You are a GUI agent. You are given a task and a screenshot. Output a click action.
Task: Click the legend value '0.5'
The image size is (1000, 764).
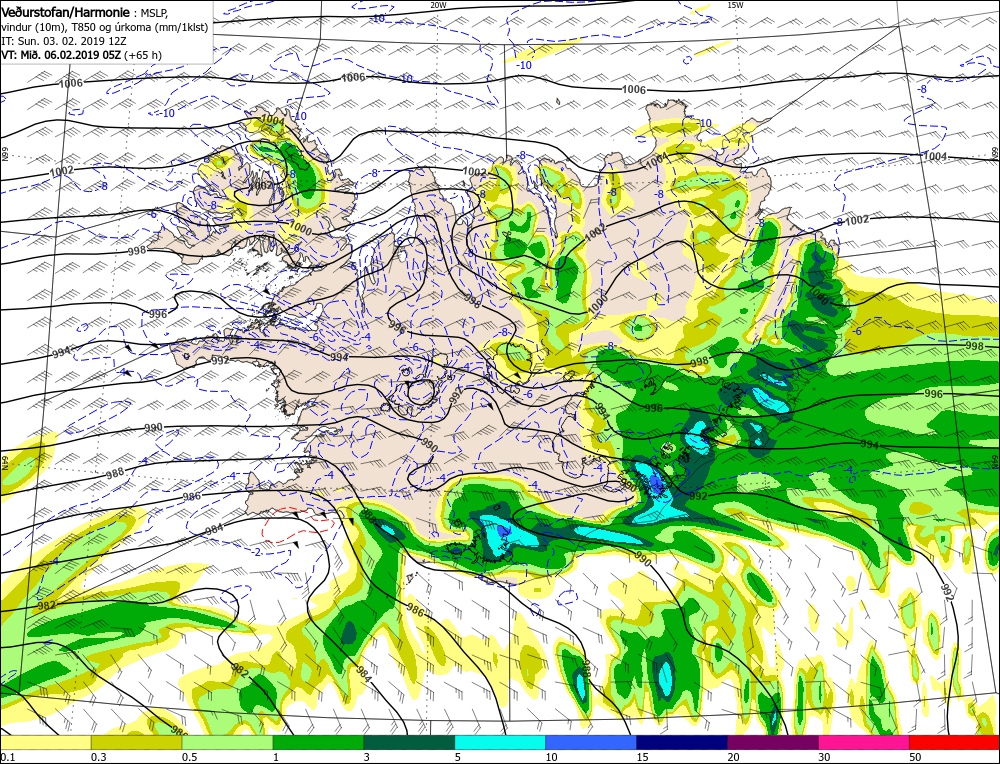(189, 757)
